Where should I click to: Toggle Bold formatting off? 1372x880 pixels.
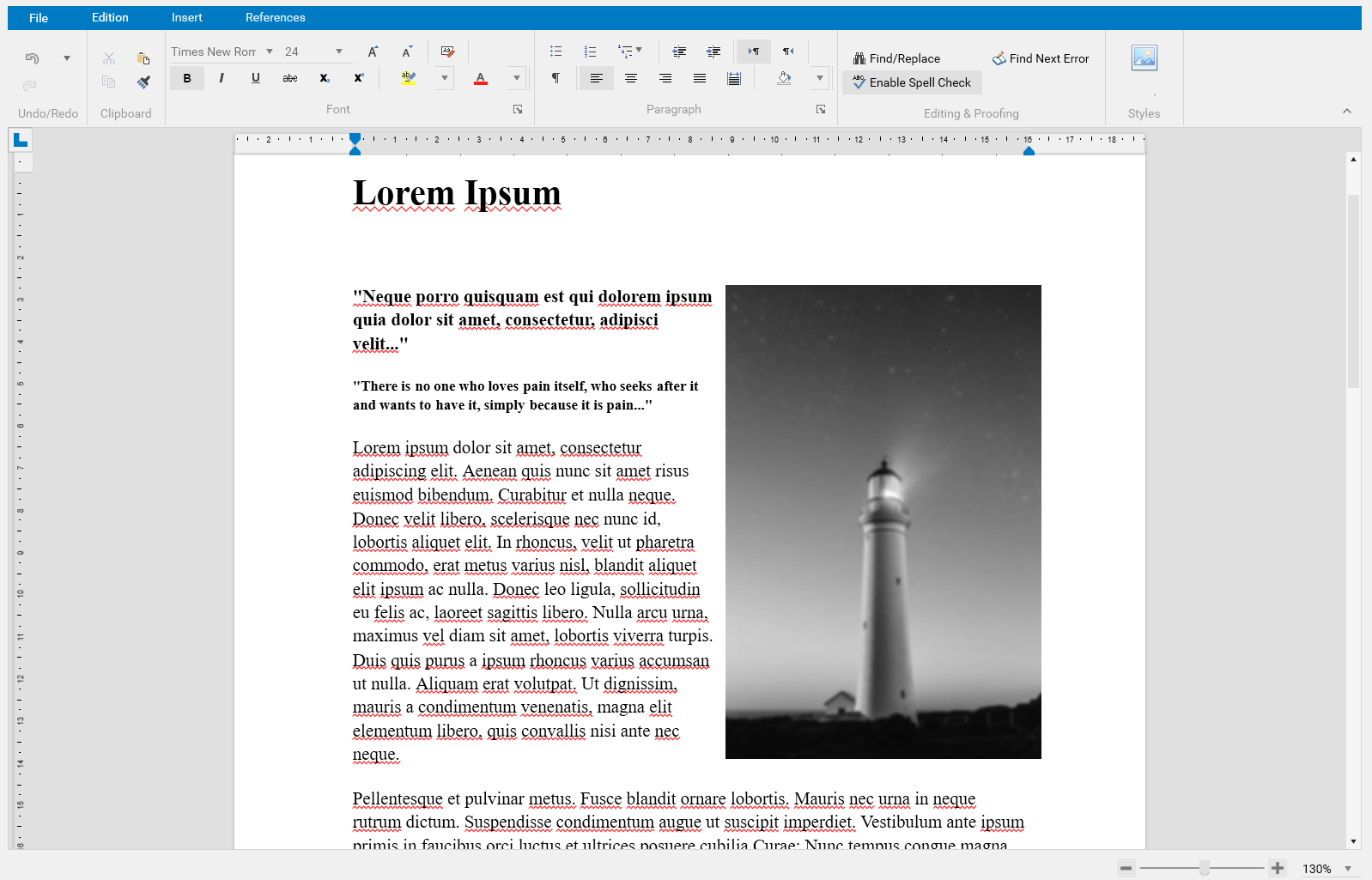[187, 78]
